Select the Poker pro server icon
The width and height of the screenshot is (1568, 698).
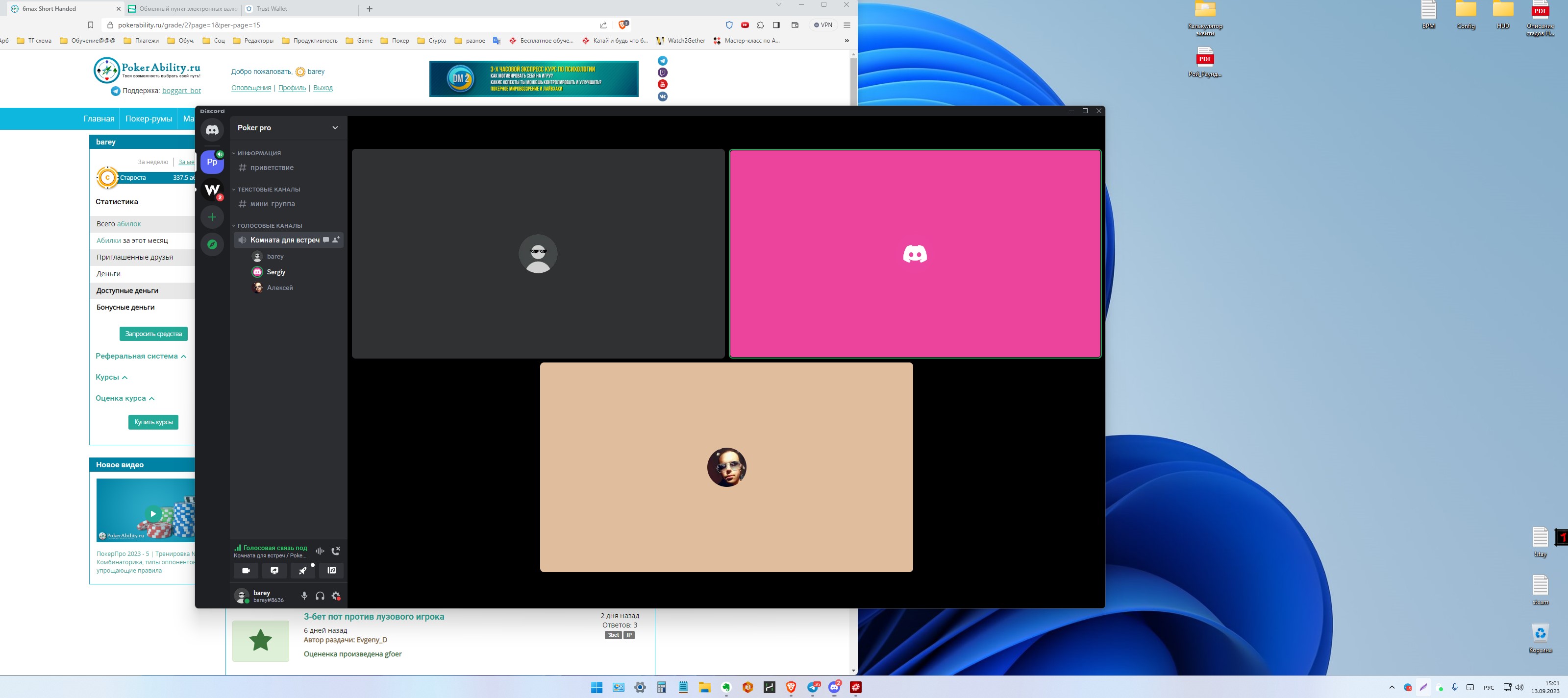pyautogui.click(x=212, y=162)
